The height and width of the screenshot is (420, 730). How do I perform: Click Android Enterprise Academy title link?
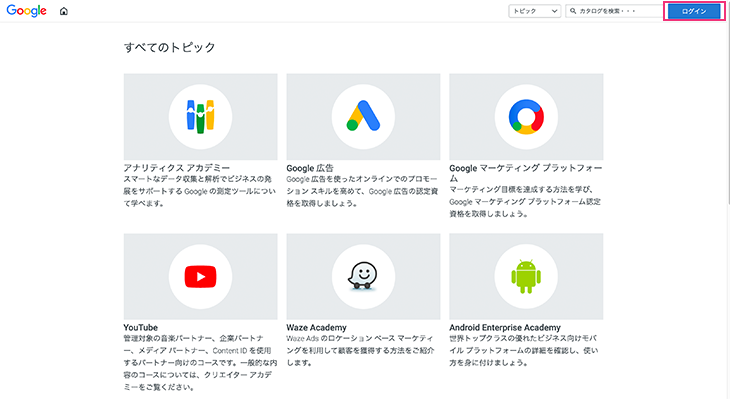point(505,327)
